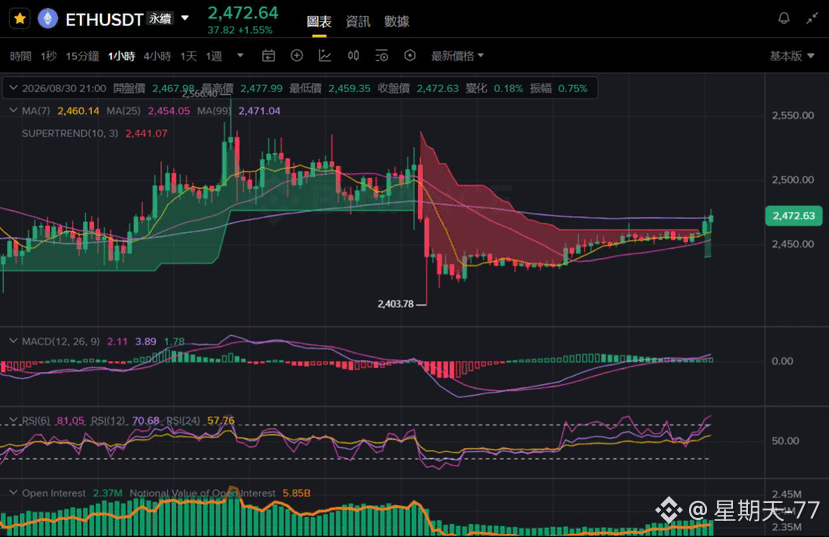Expand more time intervals dropdown
829x537 pixels.
point(240,55)
